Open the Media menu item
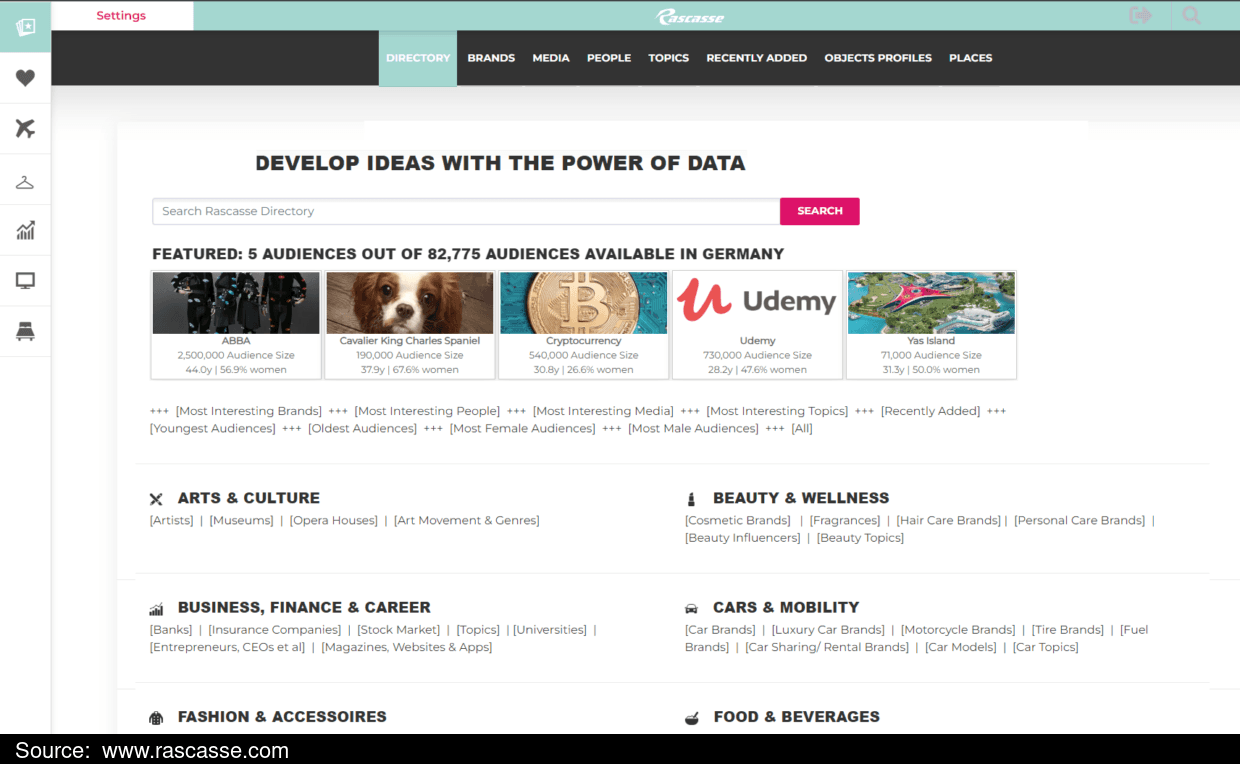This screenshot has height=764, width=1240. click(x=551, y=58)
